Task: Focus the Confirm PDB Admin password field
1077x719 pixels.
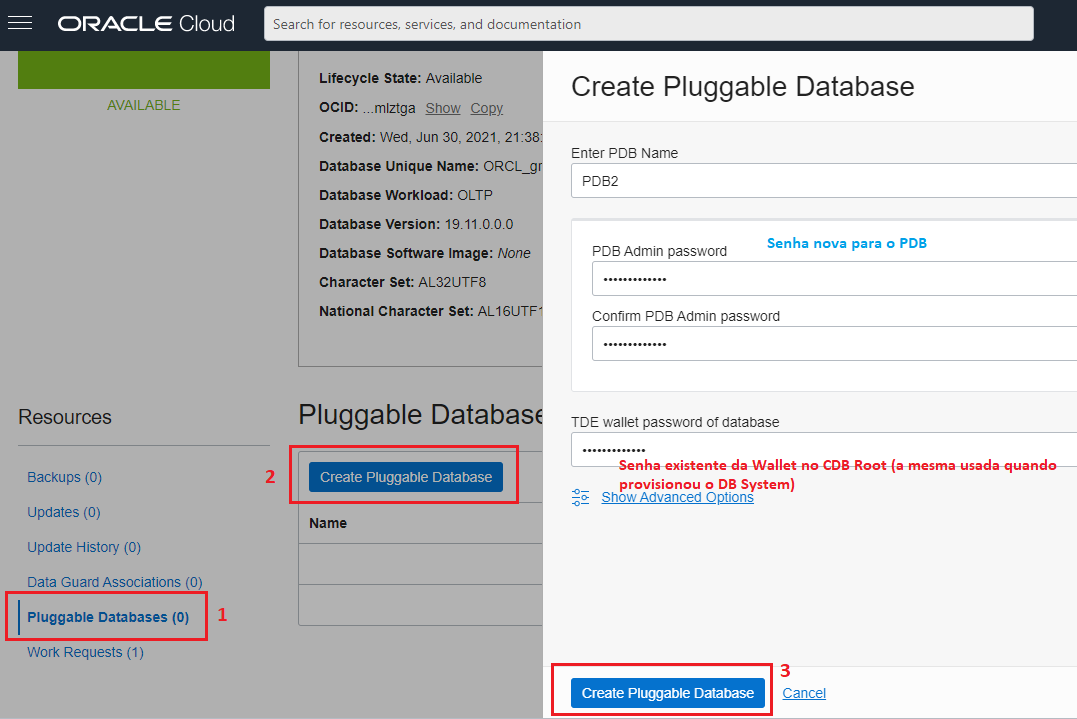Action: pos(833,344)
